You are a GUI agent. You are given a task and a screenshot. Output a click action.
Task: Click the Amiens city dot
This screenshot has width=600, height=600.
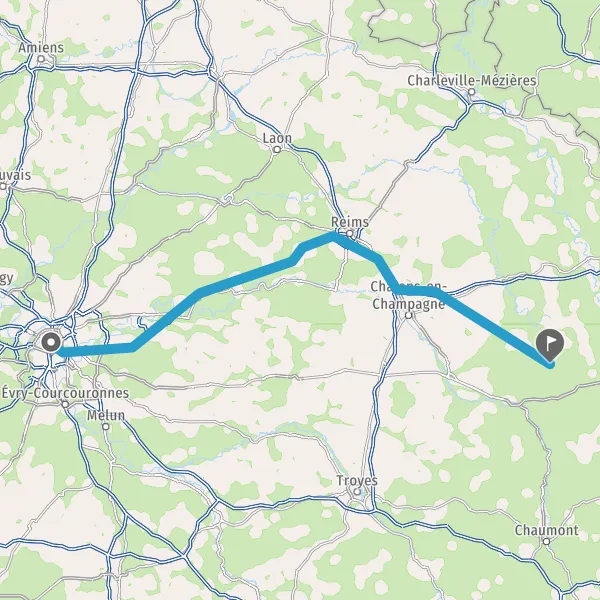point(41,59)
